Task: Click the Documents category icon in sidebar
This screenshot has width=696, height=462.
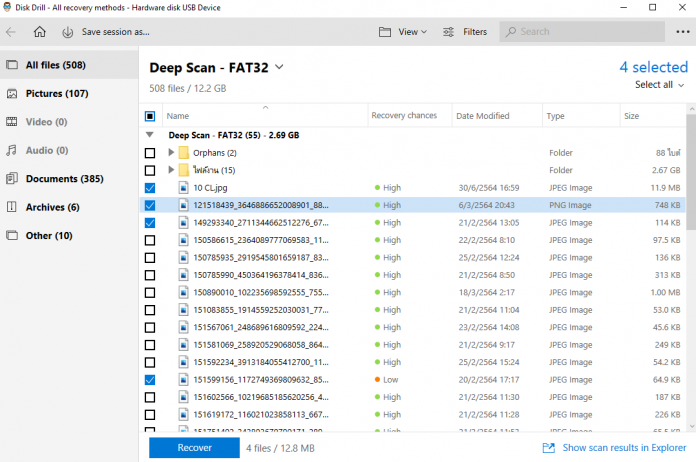Action: pyautogui.click(x=12, y=179)
